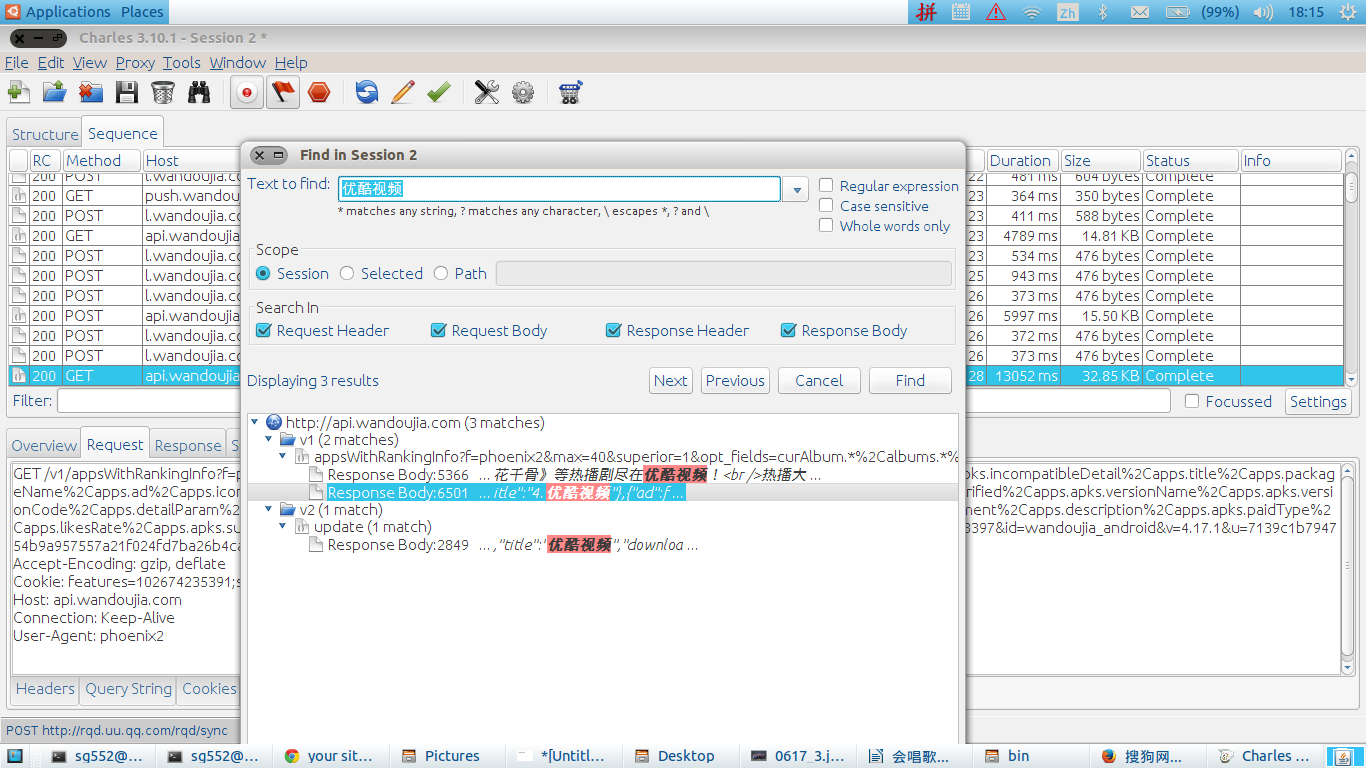Check the Case sensitive option
The height and width of the screenshot is (768, 1366).
(826, 205)
